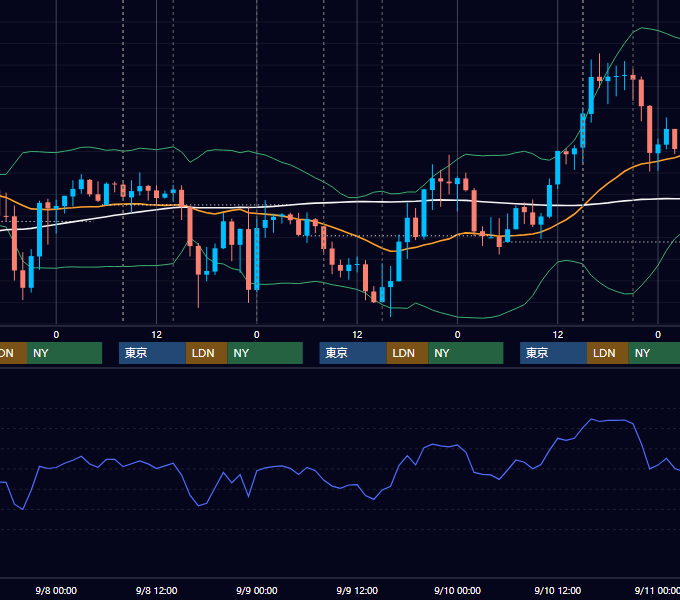Click hour label 0 above 9/10 00:00

[x=458, y=335]
